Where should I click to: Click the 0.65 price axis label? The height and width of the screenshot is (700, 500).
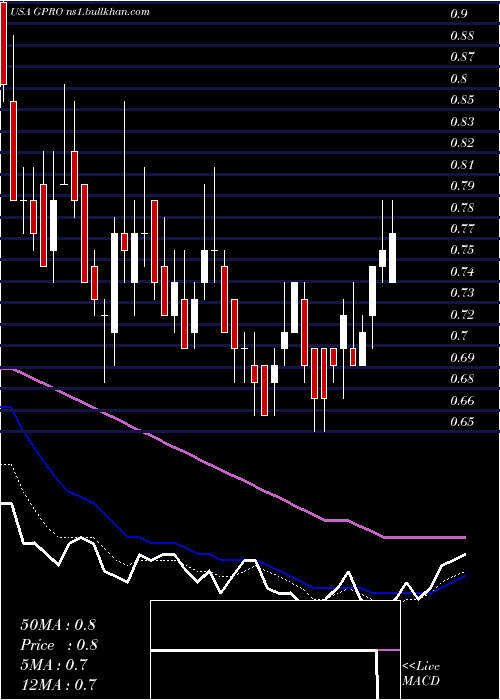coord(462,422)
